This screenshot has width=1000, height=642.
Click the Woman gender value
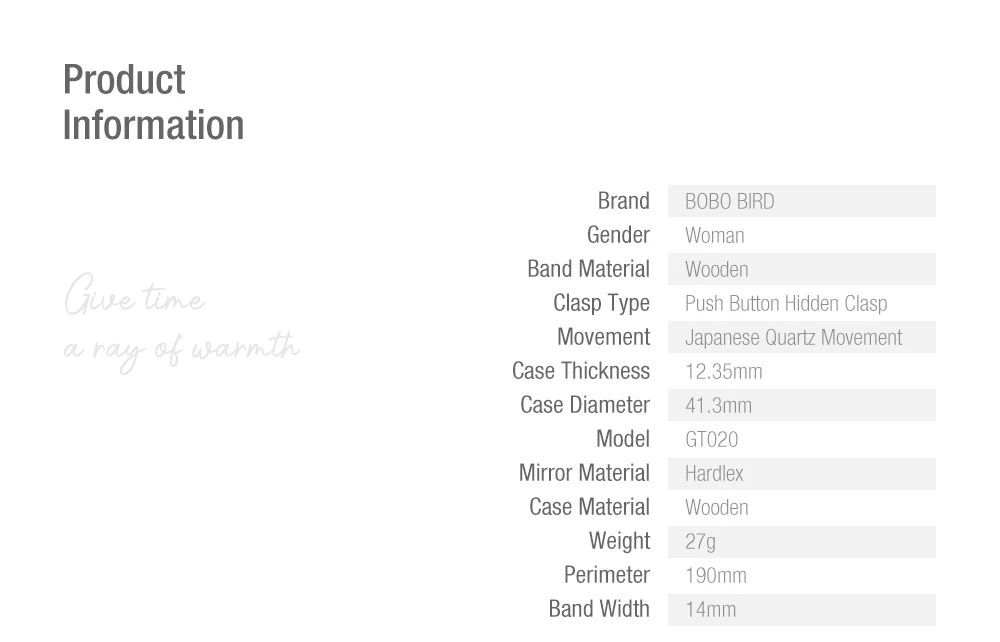pyautogui.click(x=714, y=236)
